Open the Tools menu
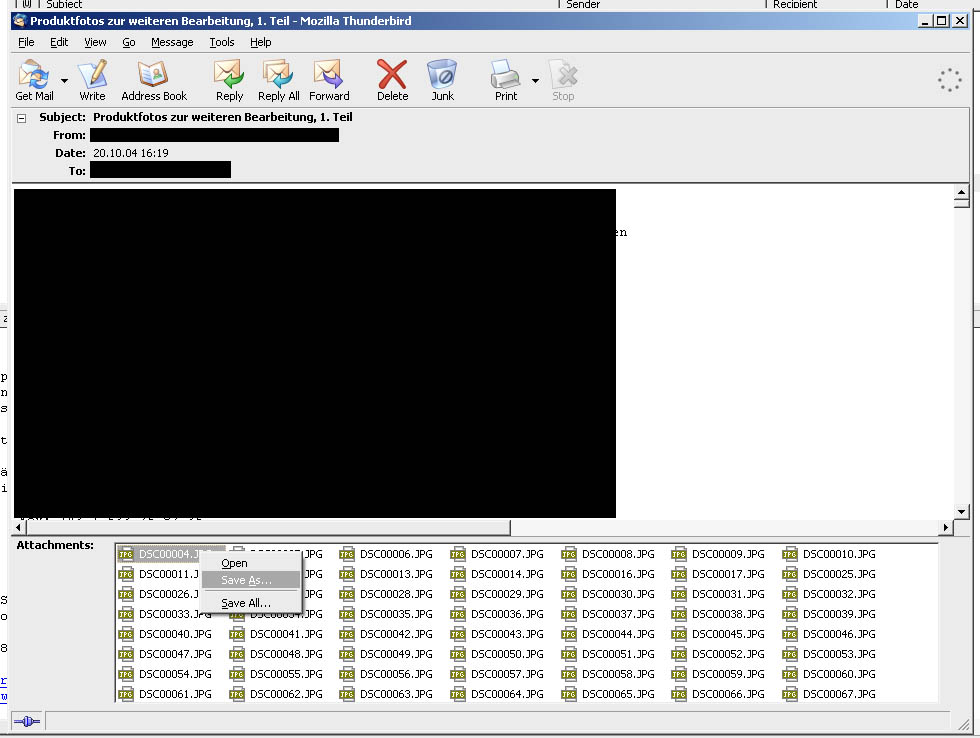 click(222, 42)
